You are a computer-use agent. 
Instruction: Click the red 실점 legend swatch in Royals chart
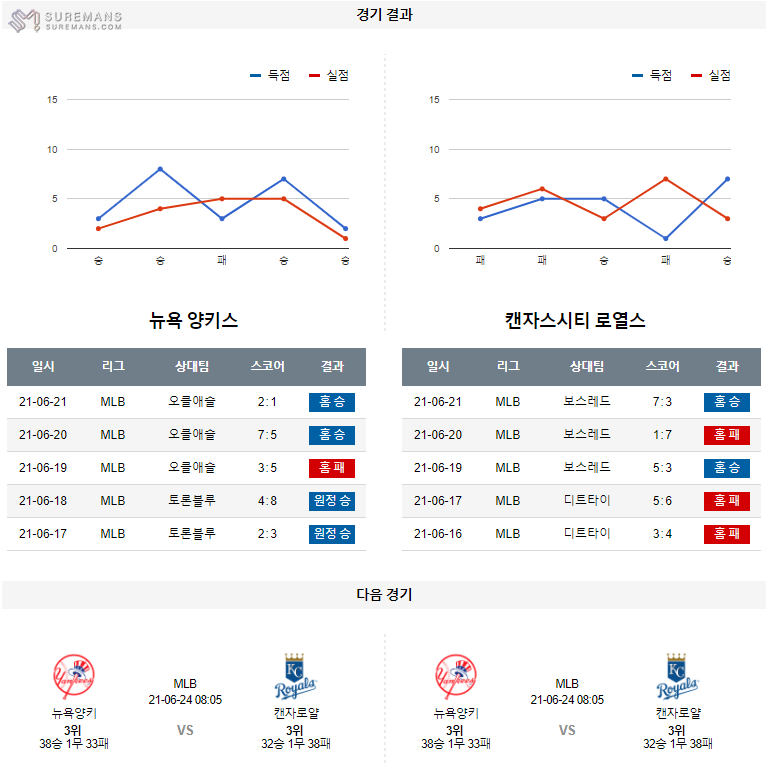(x=696, y=75)
